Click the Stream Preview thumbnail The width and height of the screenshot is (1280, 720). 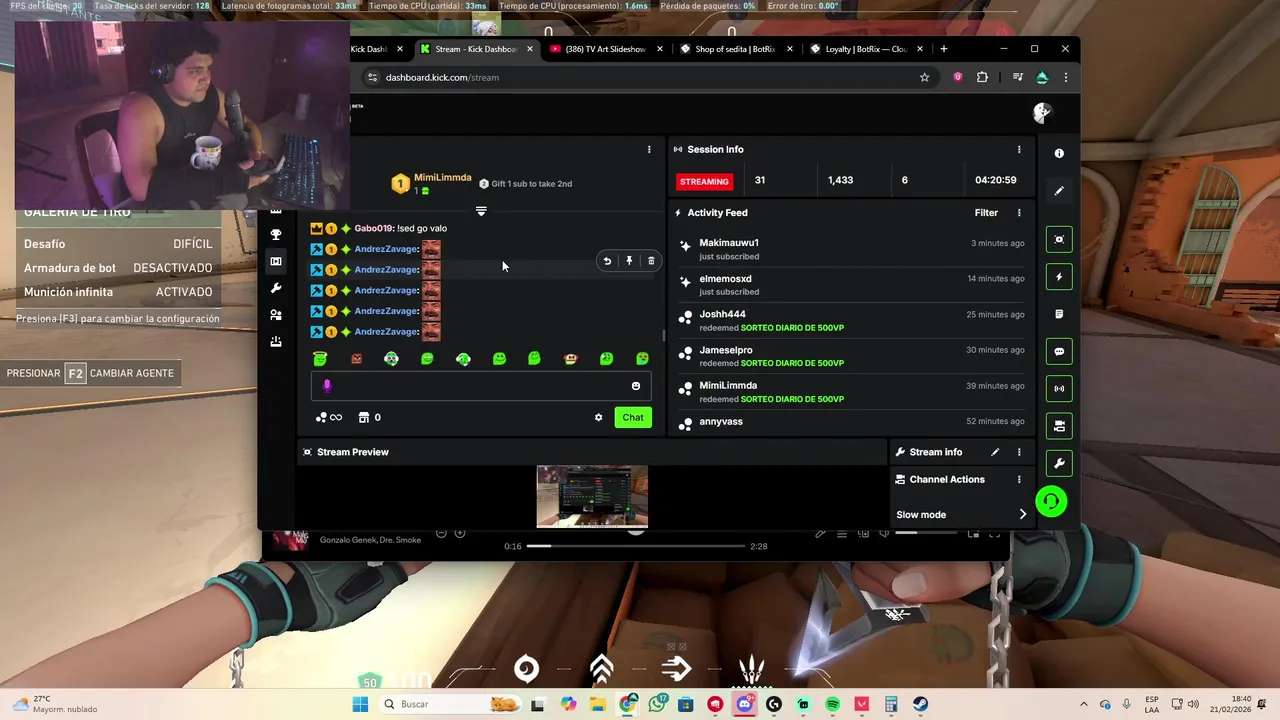tap(592, 496)
